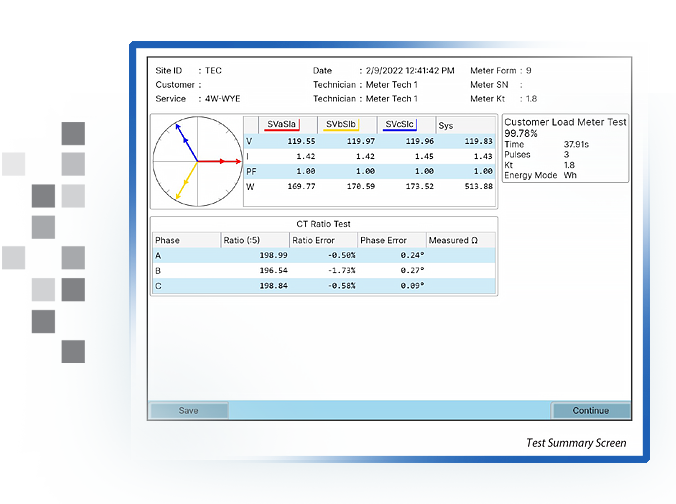
Task: Click the Service value 4W-WYE
Action: (x=222, y=98)
